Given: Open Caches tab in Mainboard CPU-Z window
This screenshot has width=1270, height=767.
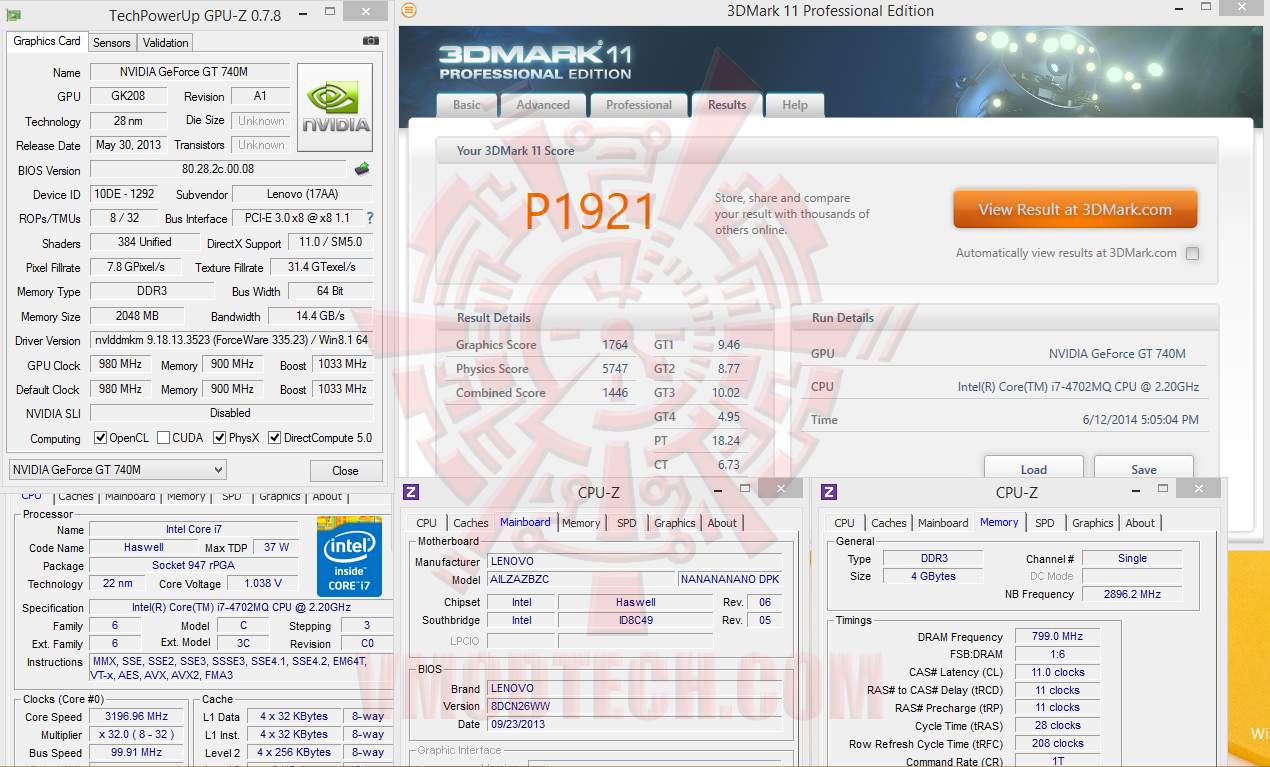Looking at the screenshot, I should click(x=471, y=523).
